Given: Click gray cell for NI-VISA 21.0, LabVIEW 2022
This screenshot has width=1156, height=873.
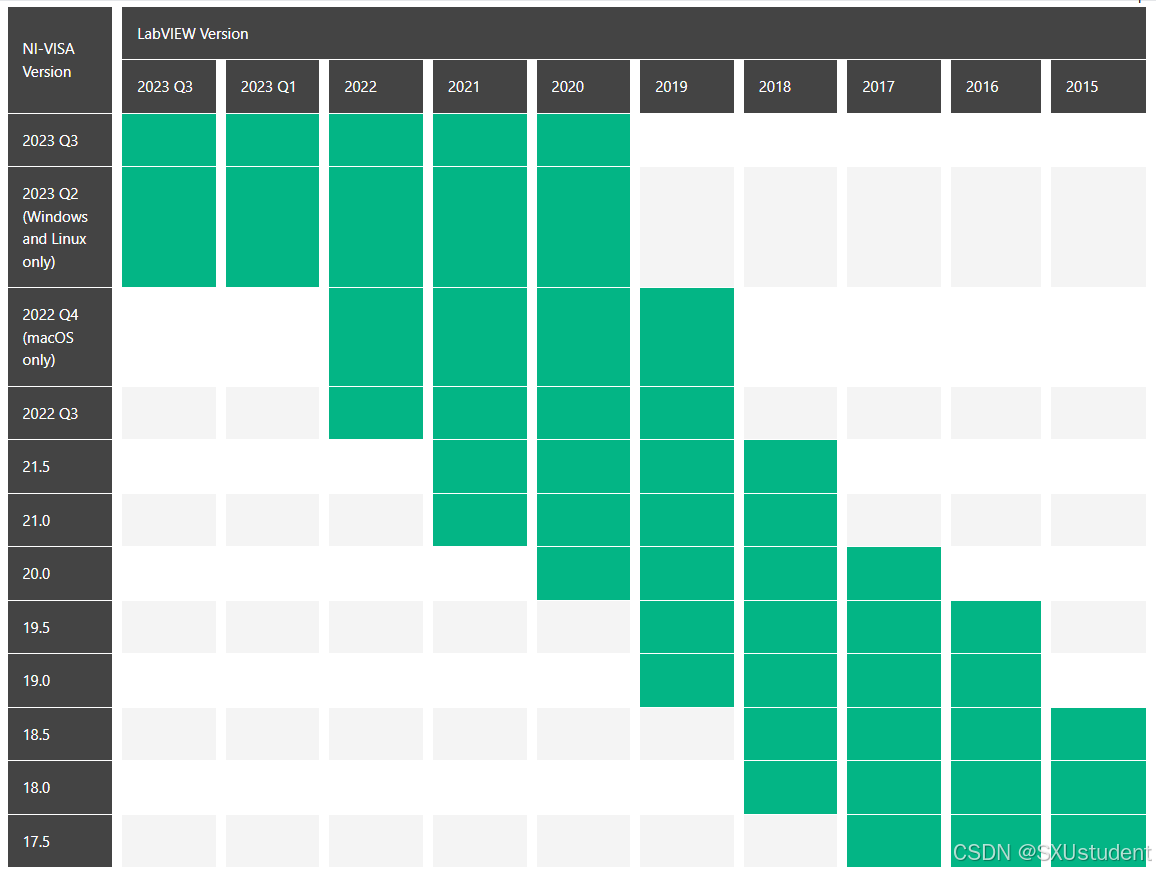Looking at the screenshot, I should (376, 520).
